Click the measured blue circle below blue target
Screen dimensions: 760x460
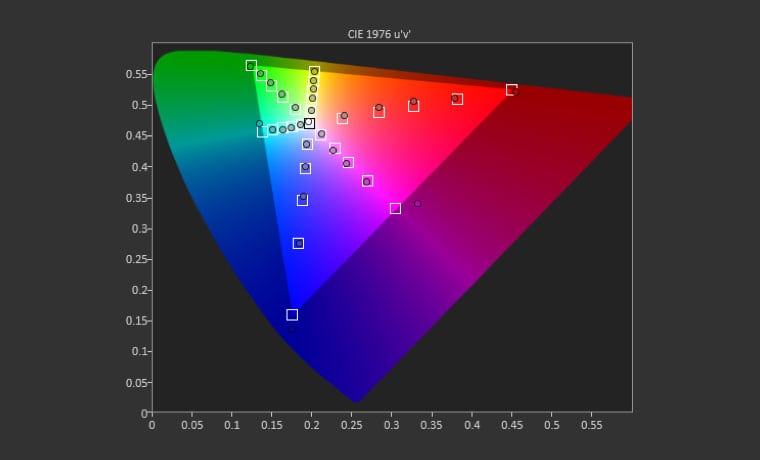point(292,330)
